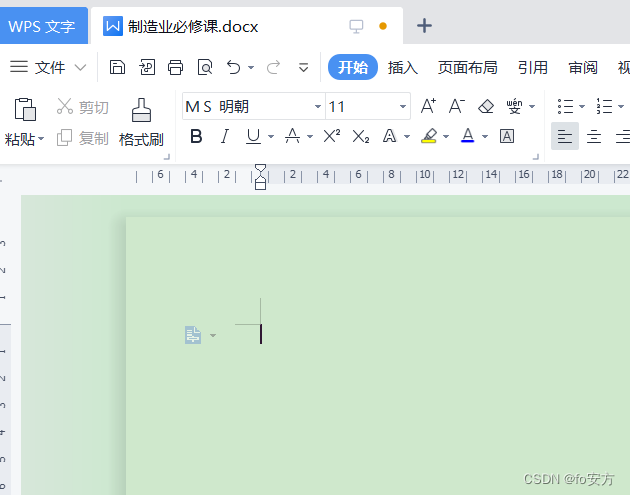Click the Format Painter brush icon
The width and height of the screenshot is (630, 495).
click(141, 110)
